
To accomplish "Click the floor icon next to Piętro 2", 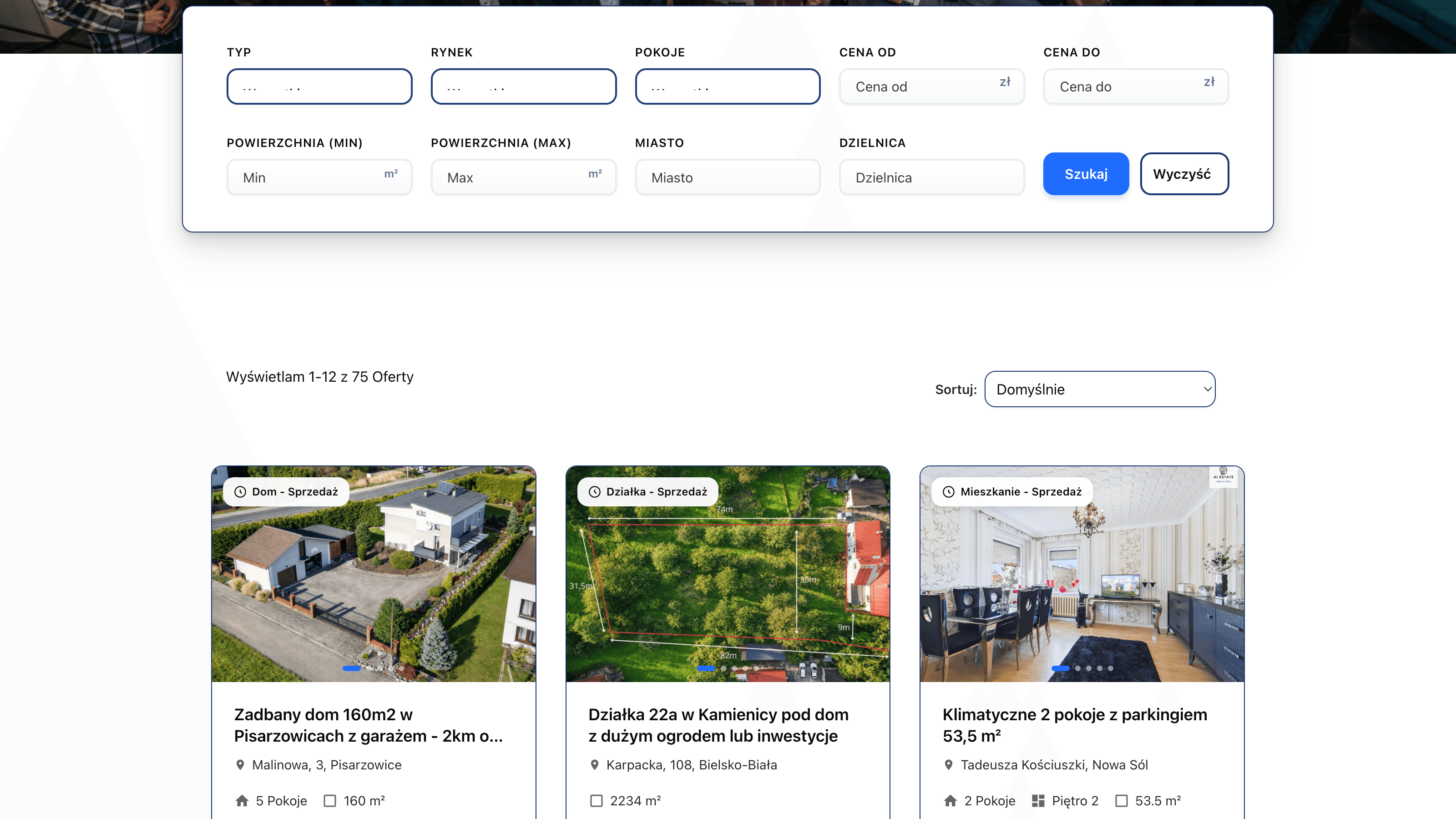I will 1038,801.
